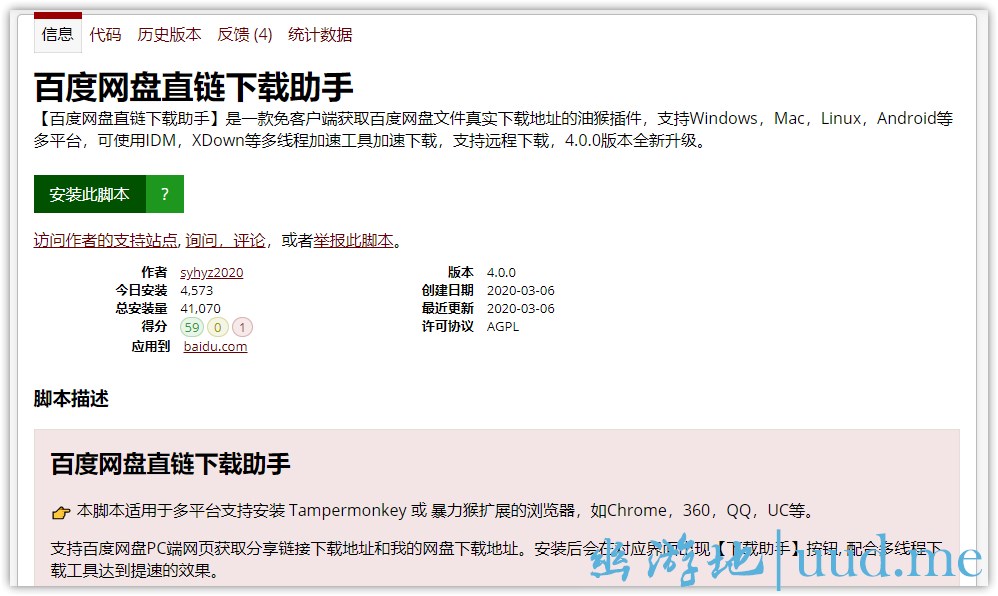Click the red 1 bad rating badge

(x=243, y=327)
